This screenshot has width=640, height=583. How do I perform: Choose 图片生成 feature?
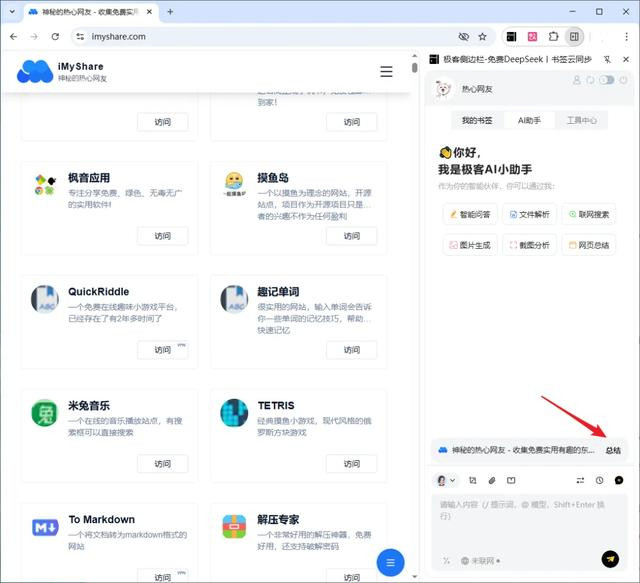[x=470, y=245]
